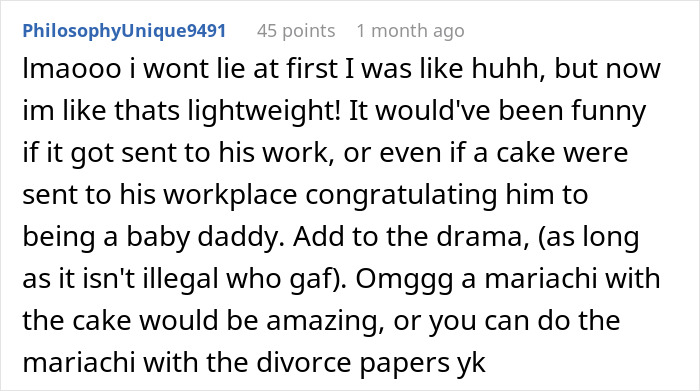This screenshot has height=391, width=700.
Task: Open the 1 month ago timestamp permalink
Action: click(410, 31)
